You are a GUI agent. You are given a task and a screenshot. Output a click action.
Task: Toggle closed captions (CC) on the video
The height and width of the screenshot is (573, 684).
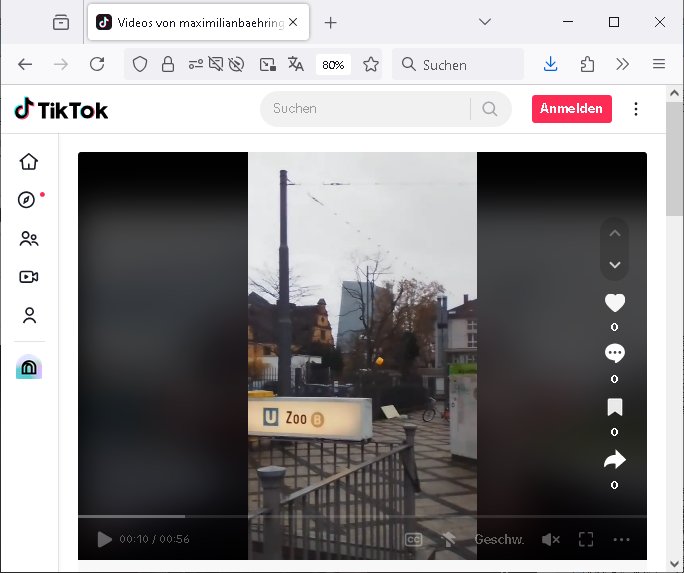click(413, 539)
